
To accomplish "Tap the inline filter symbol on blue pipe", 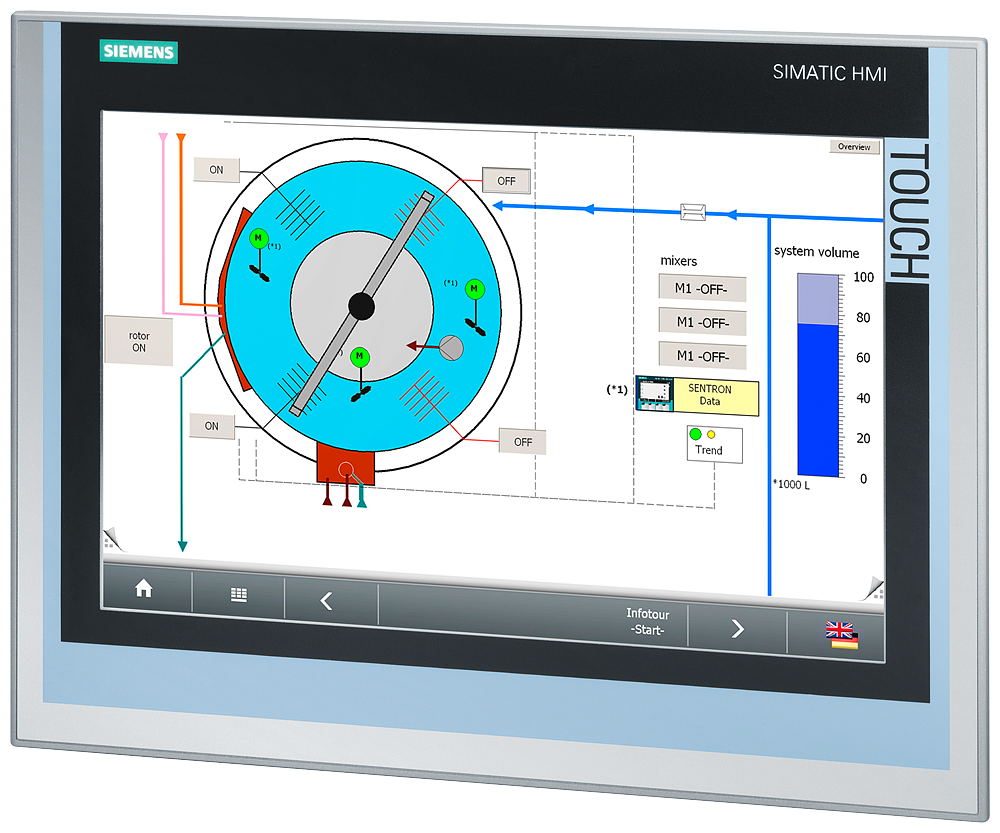I will (x=693, y=211).
